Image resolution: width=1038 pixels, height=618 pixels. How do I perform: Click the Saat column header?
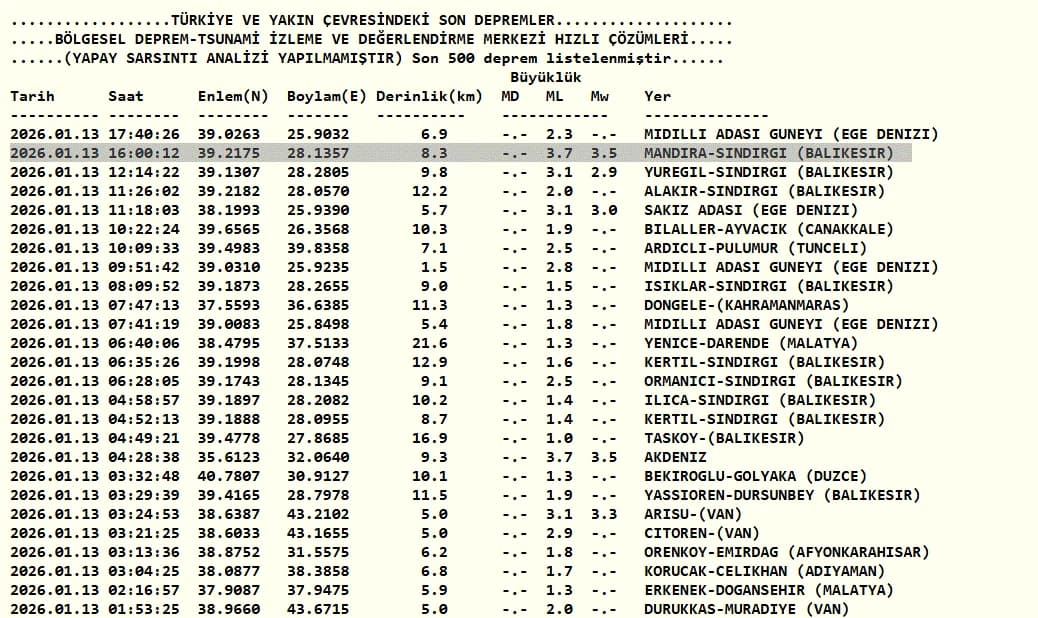tap(126, 97)
